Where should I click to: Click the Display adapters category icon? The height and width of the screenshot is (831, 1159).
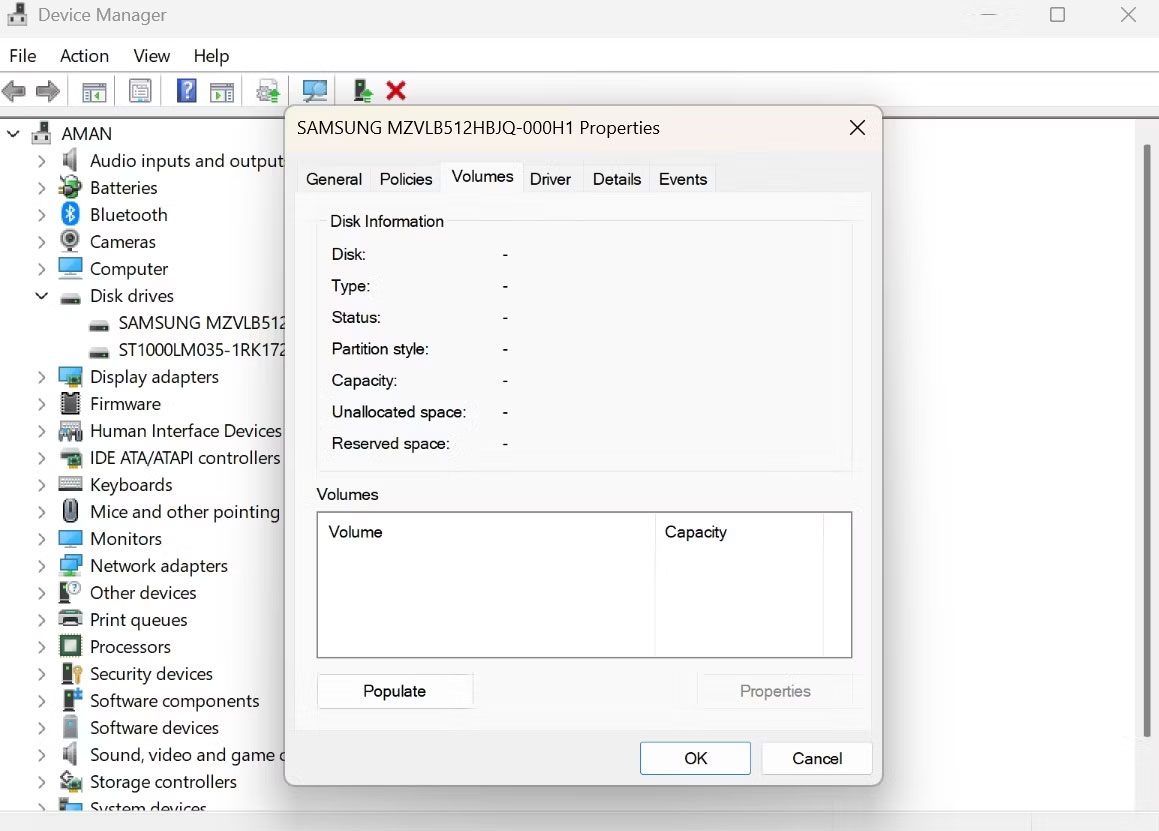pos(70,377)
